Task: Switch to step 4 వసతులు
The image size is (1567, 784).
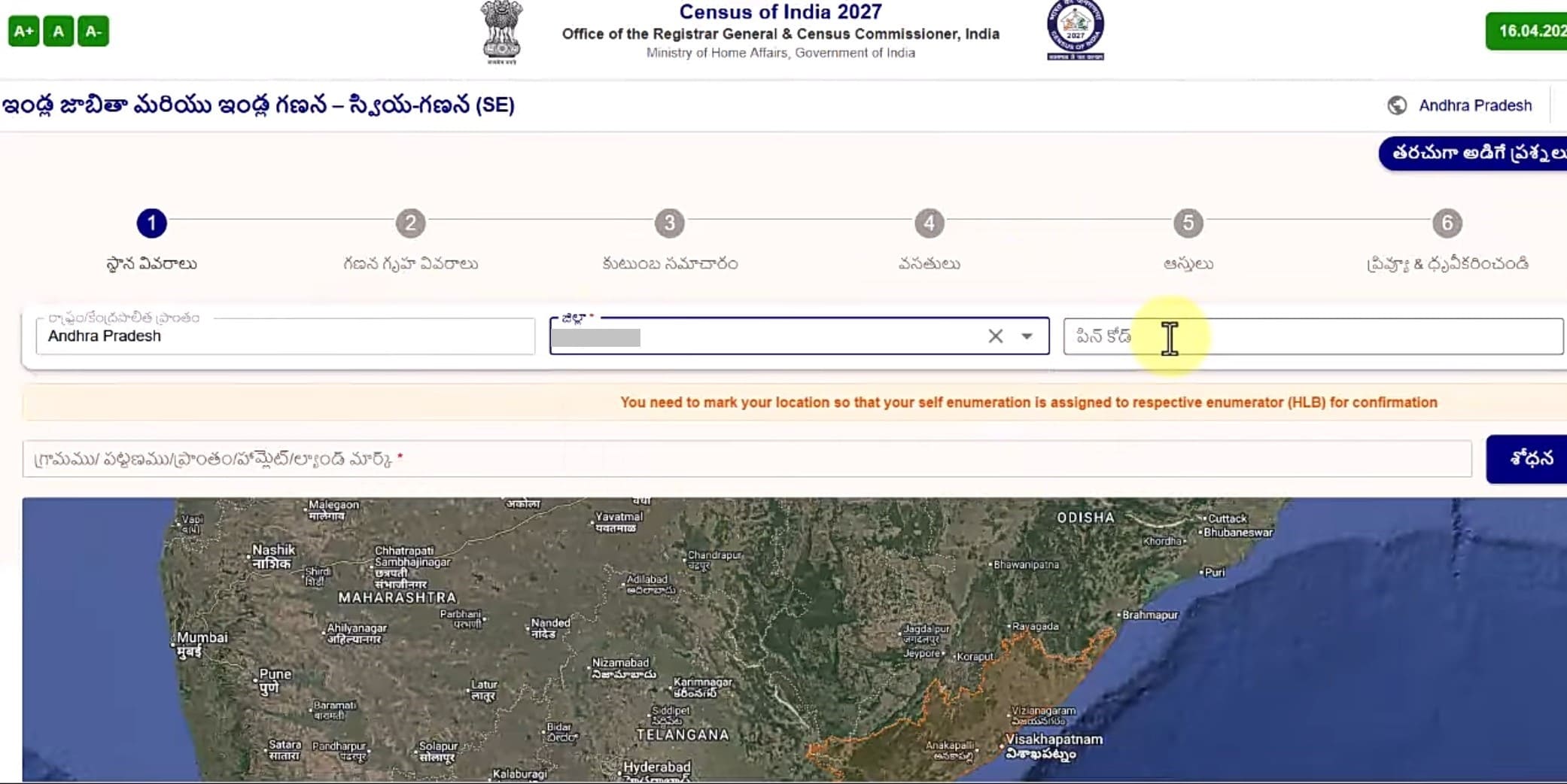Action: pos(928,223)
